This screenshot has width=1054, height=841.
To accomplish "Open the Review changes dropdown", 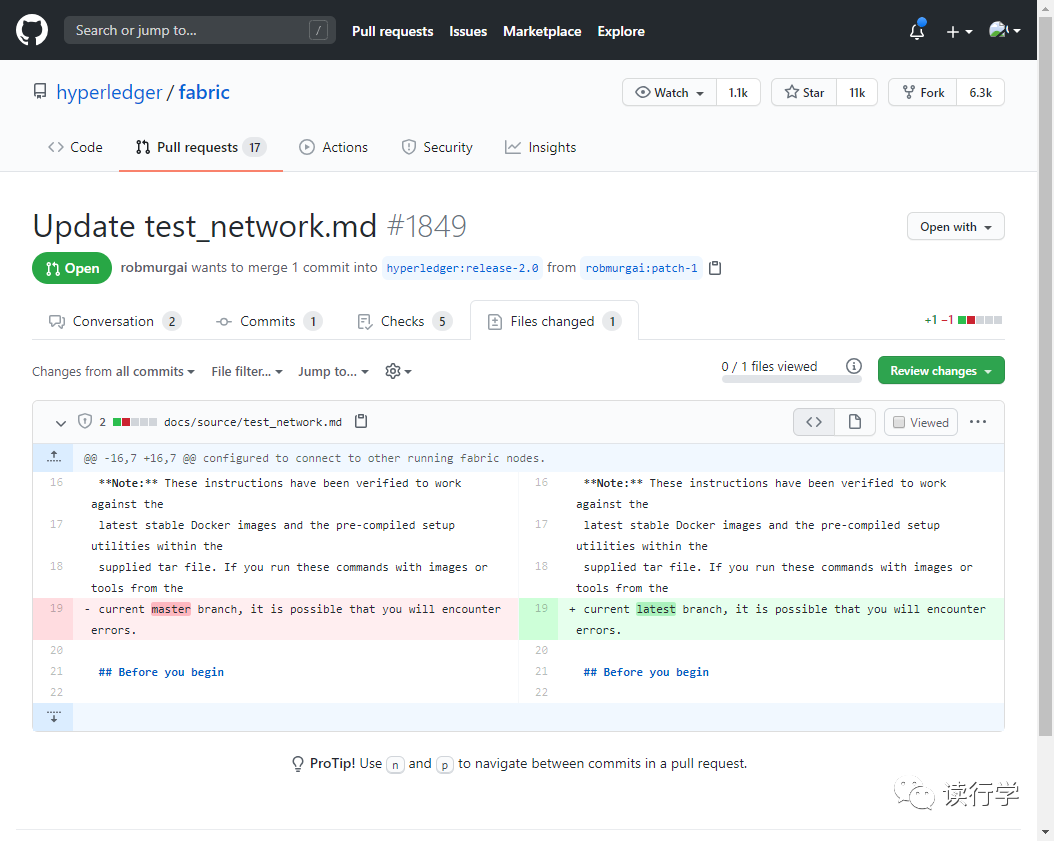I will (941, 370).
